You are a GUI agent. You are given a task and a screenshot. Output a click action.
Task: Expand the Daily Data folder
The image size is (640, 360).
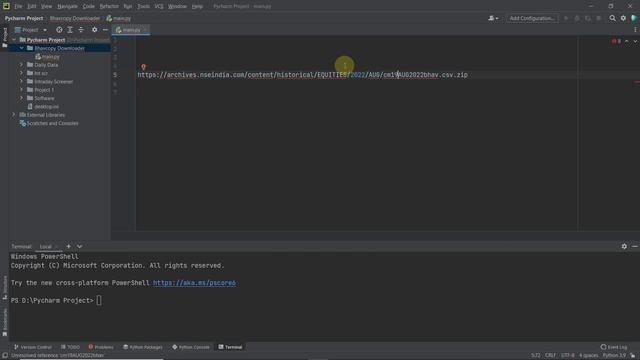tap(22, 65)
